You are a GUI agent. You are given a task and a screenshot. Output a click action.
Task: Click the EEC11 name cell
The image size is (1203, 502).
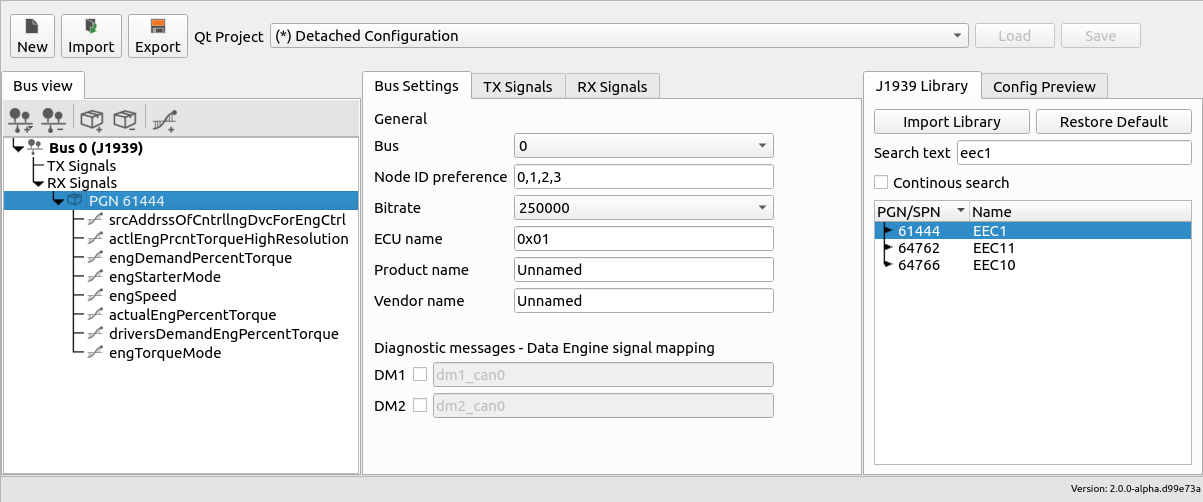pyautogui.click(x=994, y=247)
